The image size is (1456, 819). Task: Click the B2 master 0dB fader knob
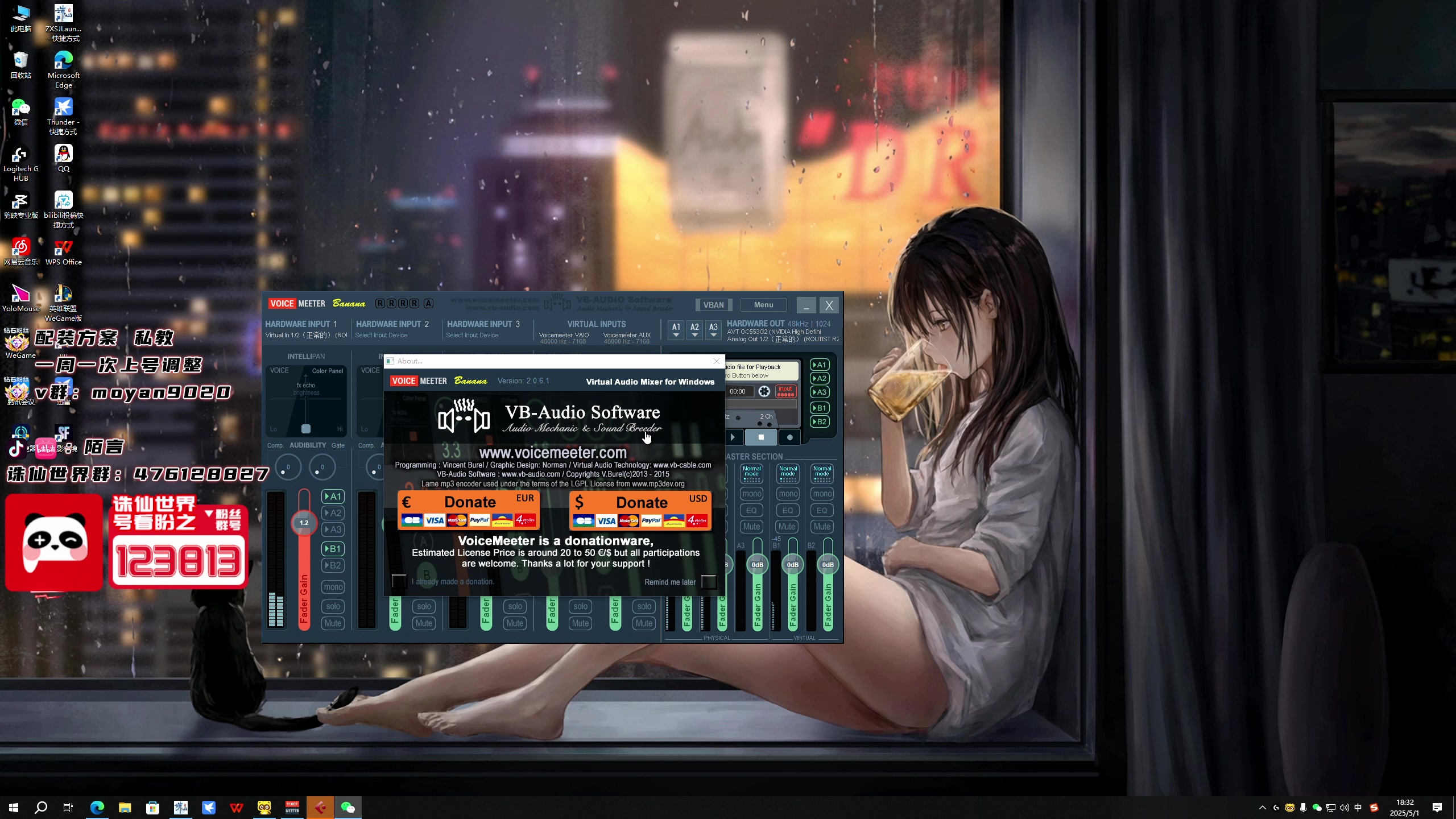[x=828, y=565]
